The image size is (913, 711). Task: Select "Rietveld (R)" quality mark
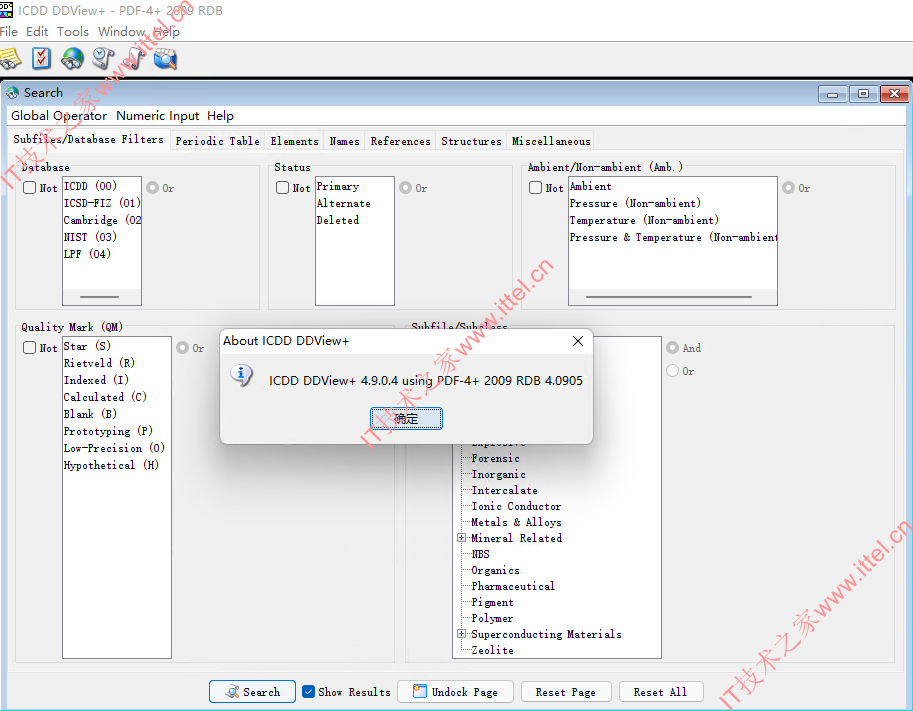pos(100,363)
